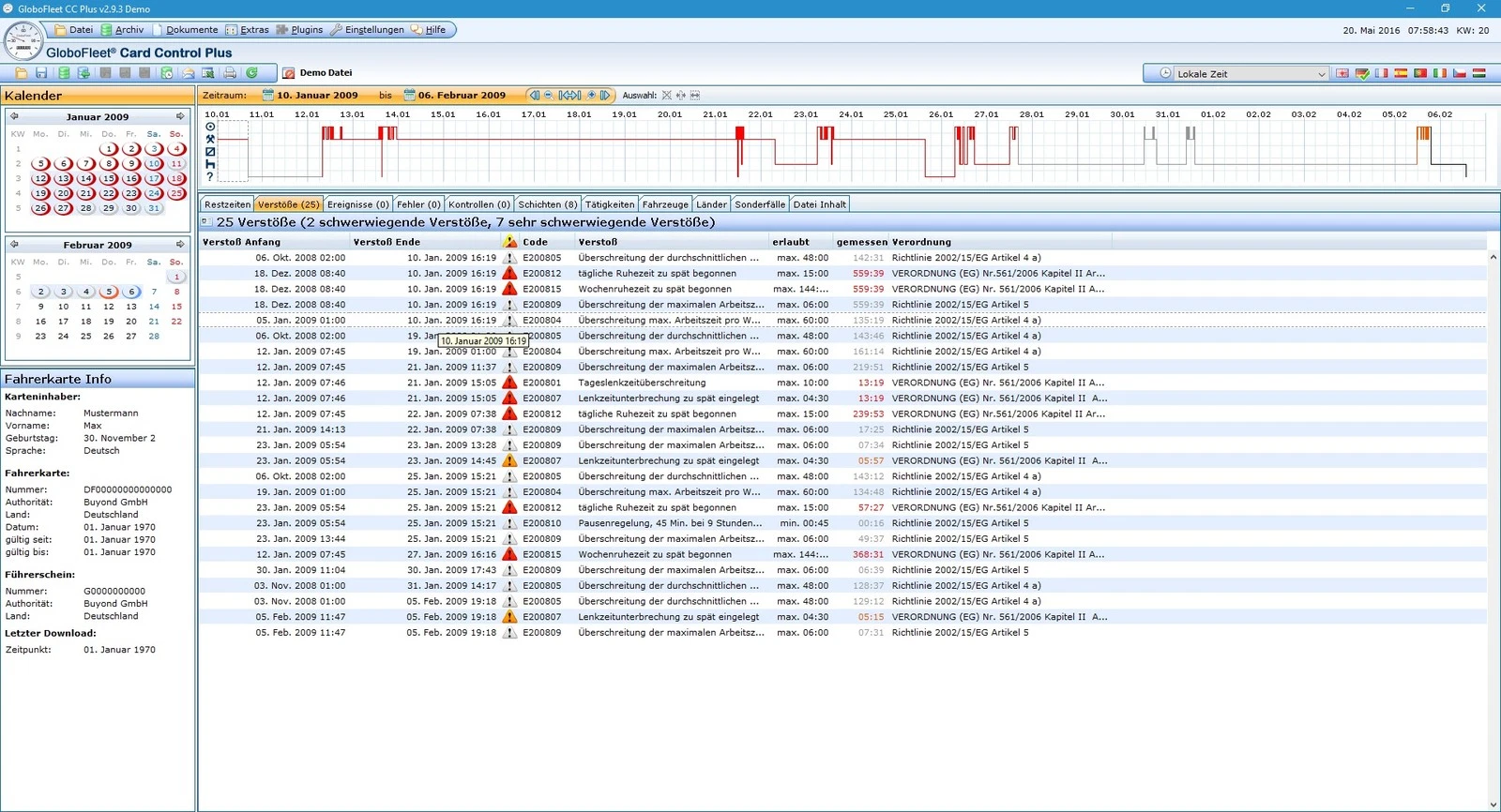Open the Dokumente menu
This screenshot has width=1501, height=812.
coord(185,29)
